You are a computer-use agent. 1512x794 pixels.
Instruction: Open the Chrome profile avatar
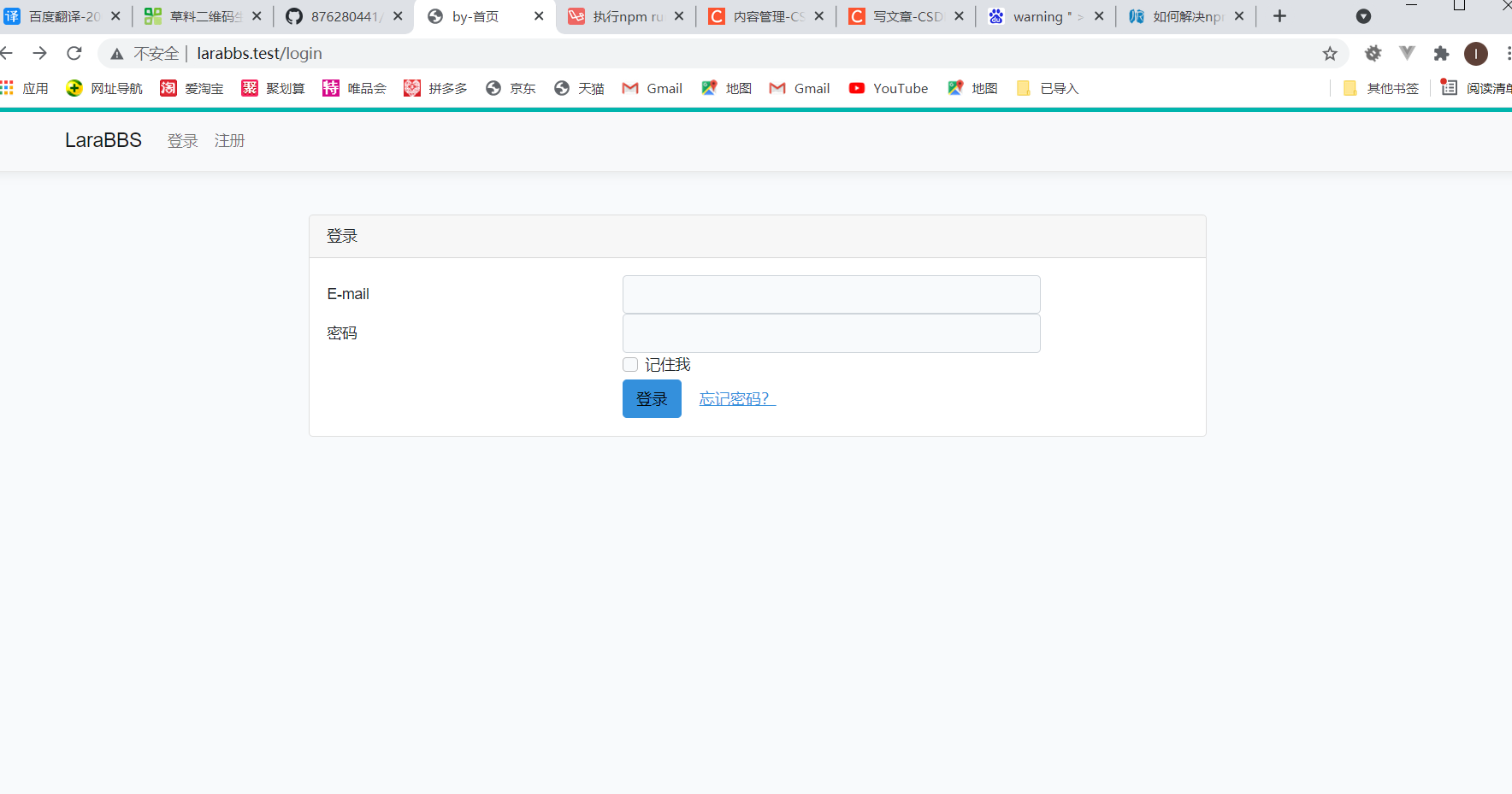(x=1475, y=54)
